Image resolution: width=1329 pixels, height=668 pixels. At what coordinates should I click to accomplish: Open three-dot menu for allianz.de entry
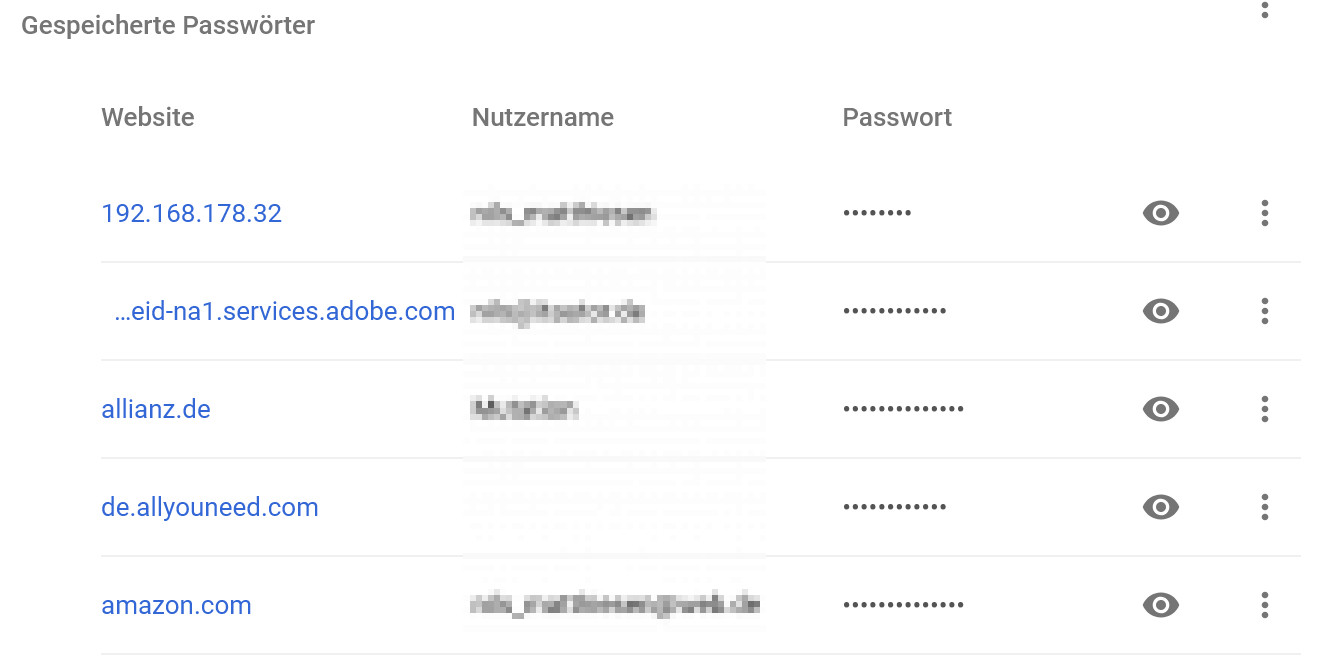[x=1265, y=409]
